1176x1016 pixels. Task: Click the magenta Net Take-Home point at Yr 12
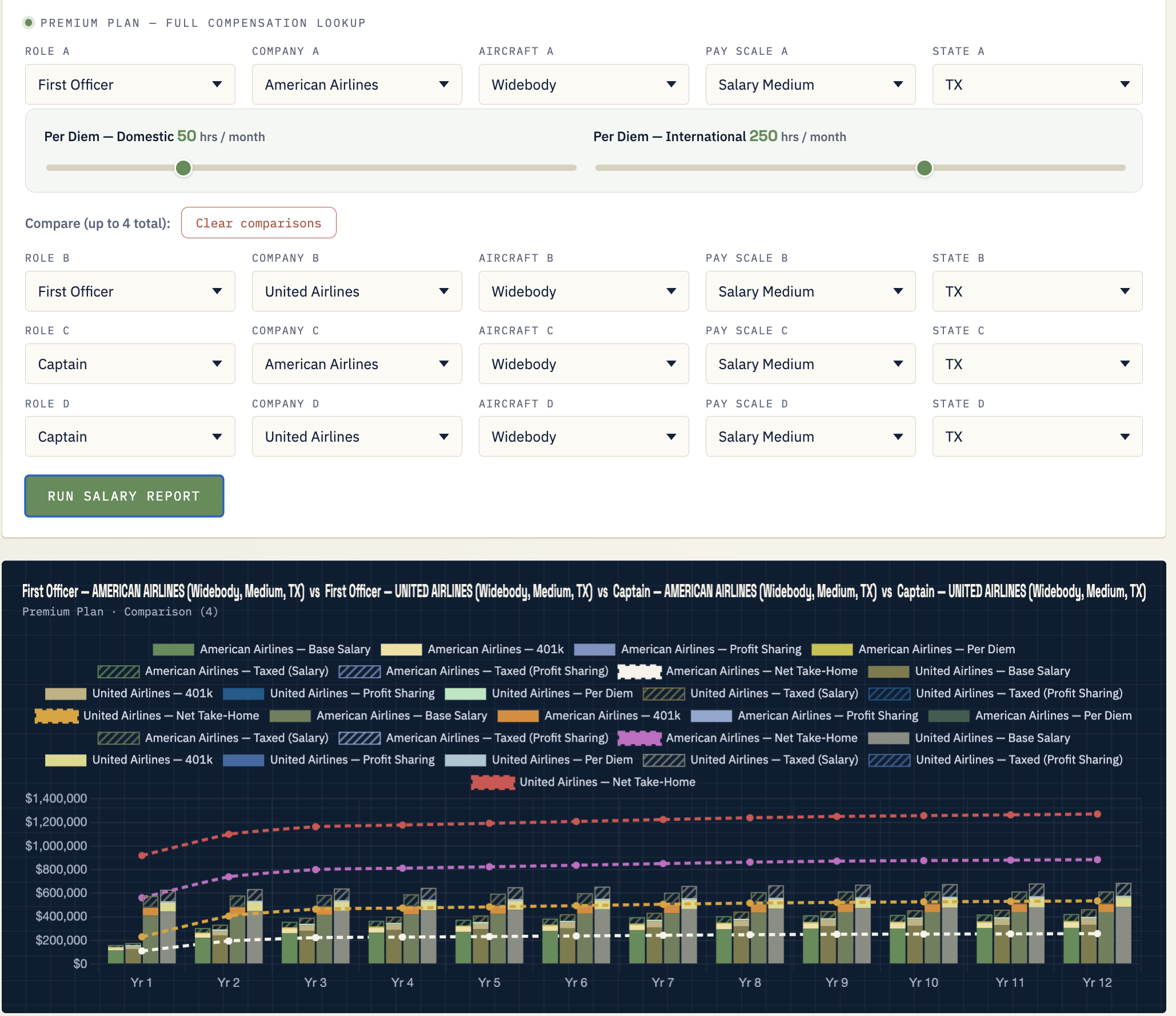pos(1097,859)
